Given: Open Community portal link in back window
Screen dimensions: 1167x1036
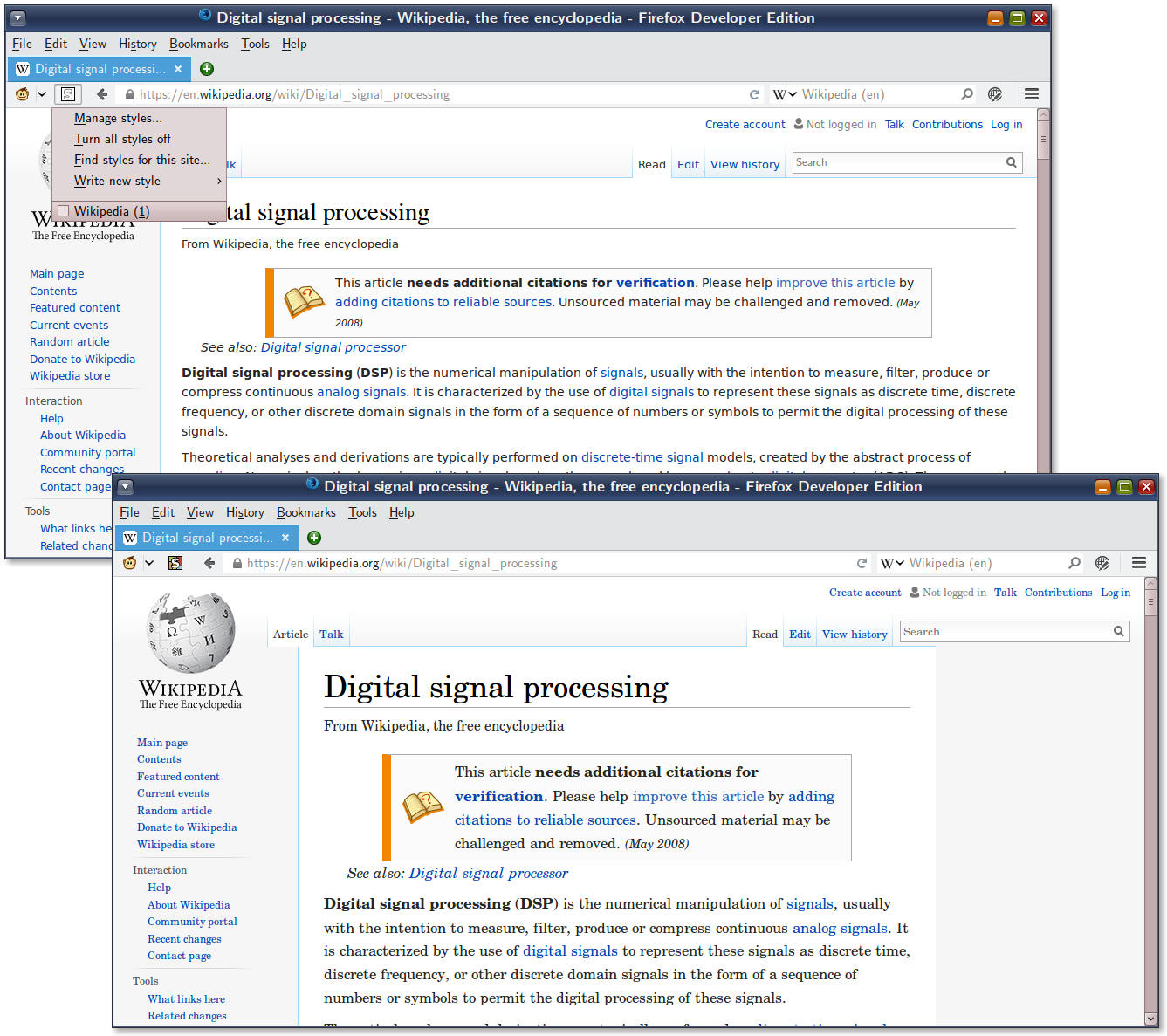Looking at the screenshot, I should [x=88, y=453].
